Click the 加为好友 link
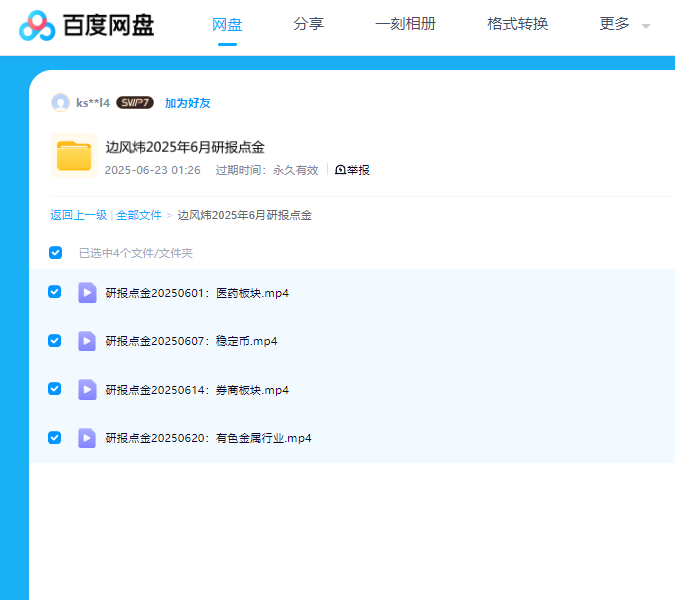The width and height of the screenshot is (675, 600). (x=188, y=103)
